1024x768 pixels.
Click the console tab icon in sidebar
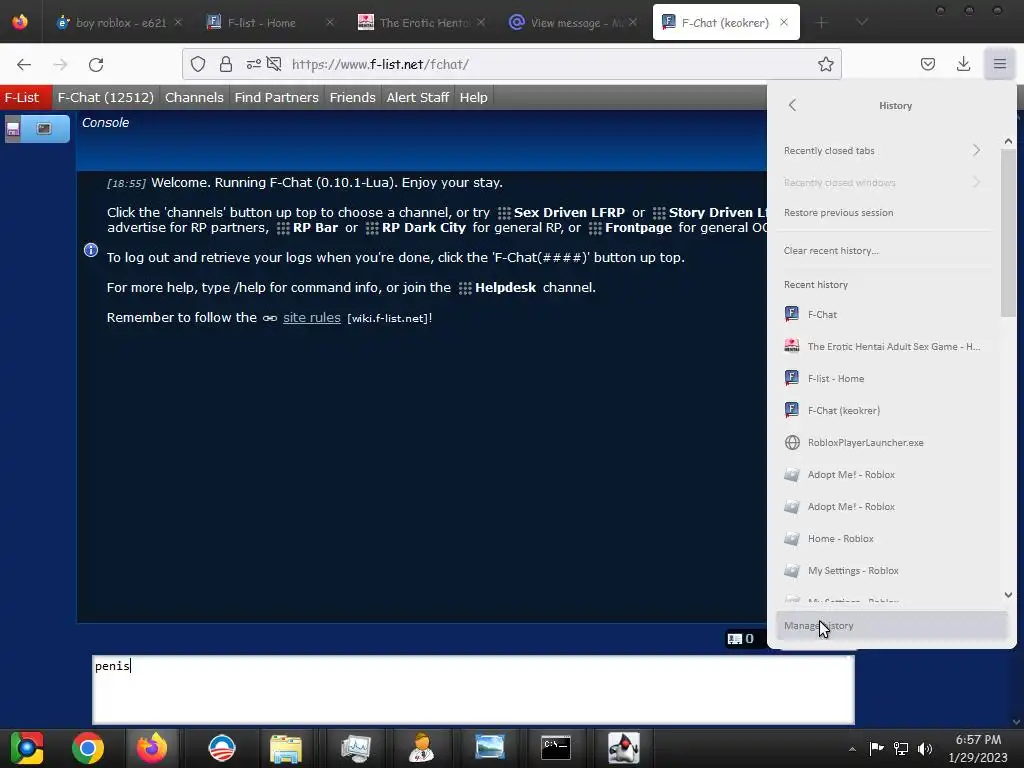coord(44,129)
